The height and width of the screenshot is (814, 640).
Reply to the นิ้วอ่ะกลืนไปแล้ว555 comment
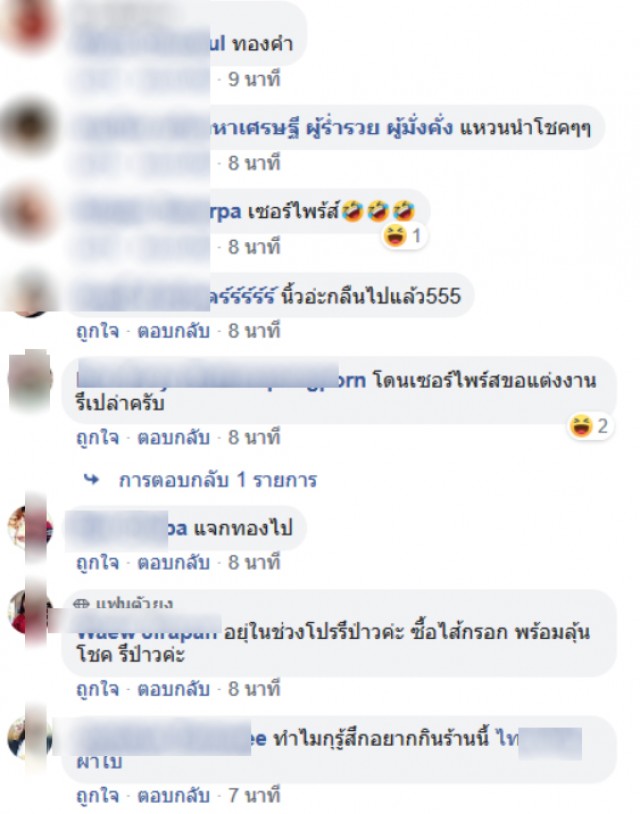pos(173,331)
